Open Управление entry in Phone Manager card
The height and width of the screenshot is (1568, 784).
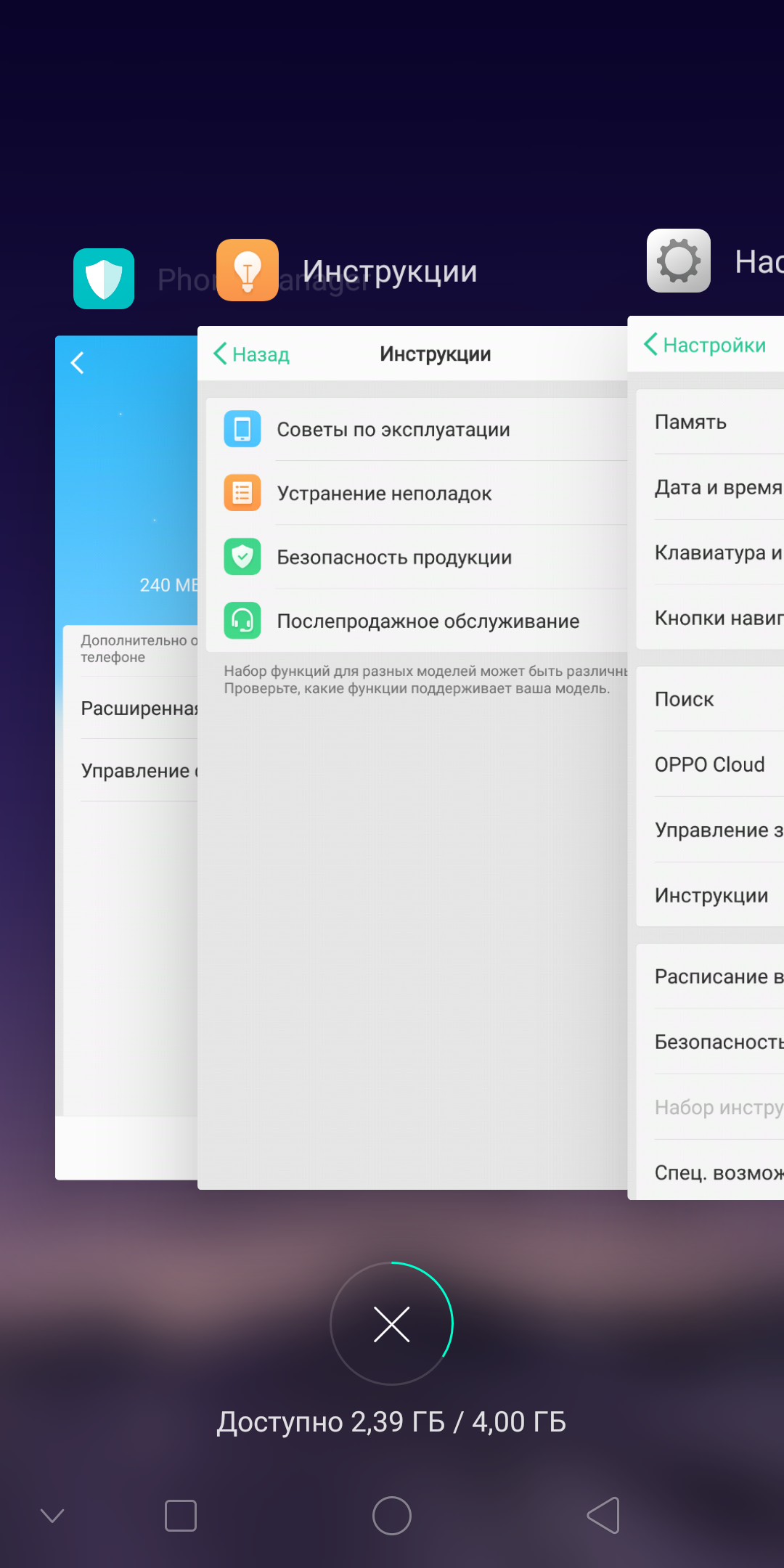click(131, 770)
